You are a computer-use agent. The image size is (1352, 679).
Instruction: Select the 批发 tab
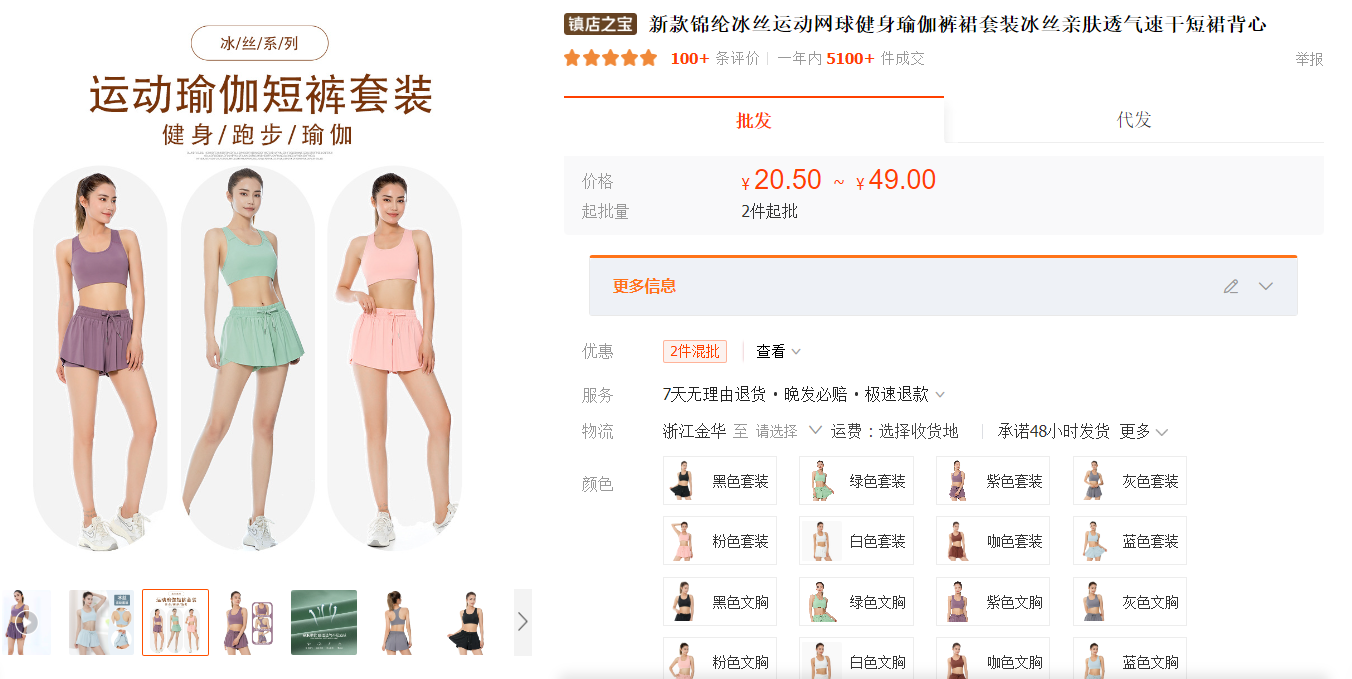pos(754,120)
